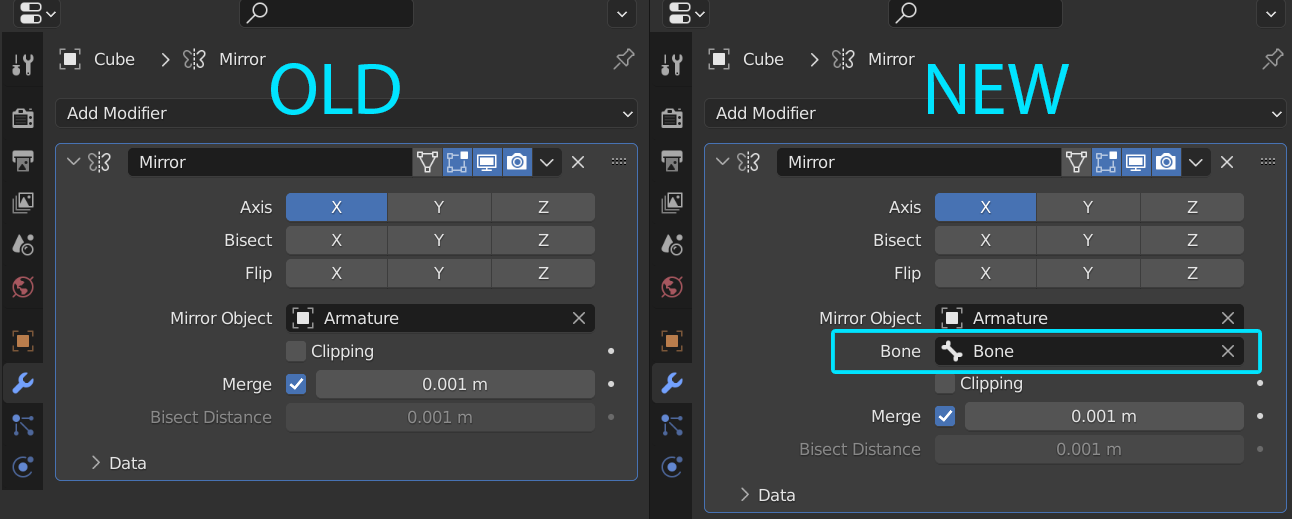Enable Axis Y in OLD panel
This screenshot has width=1292, height=519.
[x=439, y=207]
